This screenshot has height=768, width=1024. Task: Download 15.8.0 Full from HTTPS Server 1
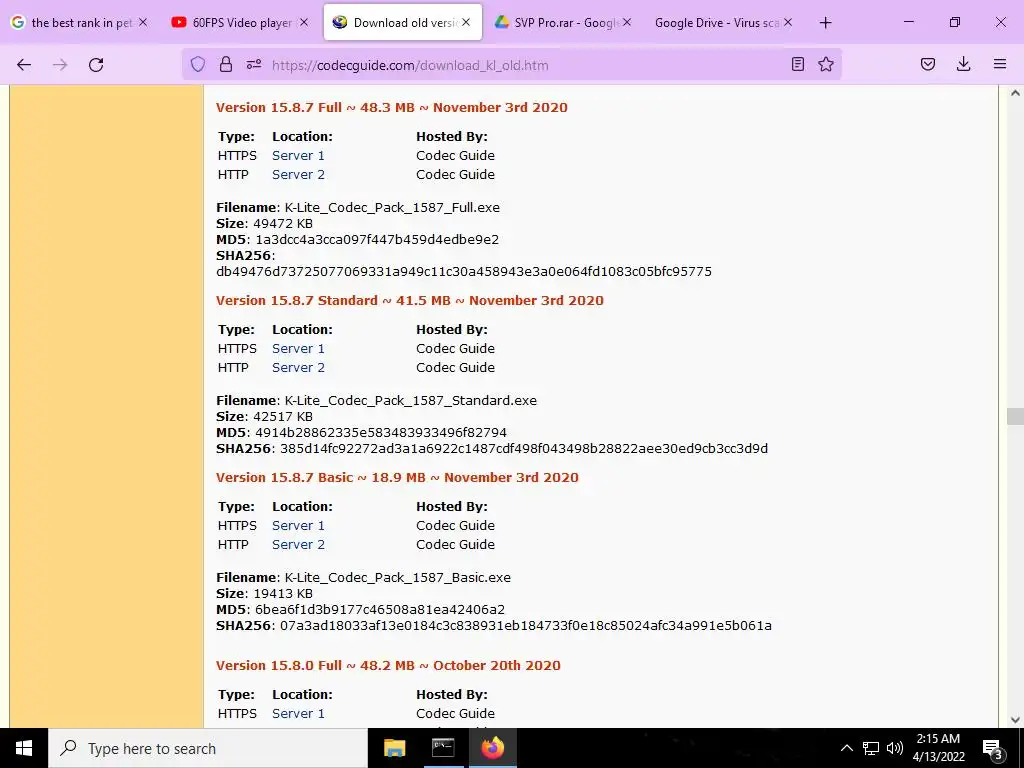298,713
